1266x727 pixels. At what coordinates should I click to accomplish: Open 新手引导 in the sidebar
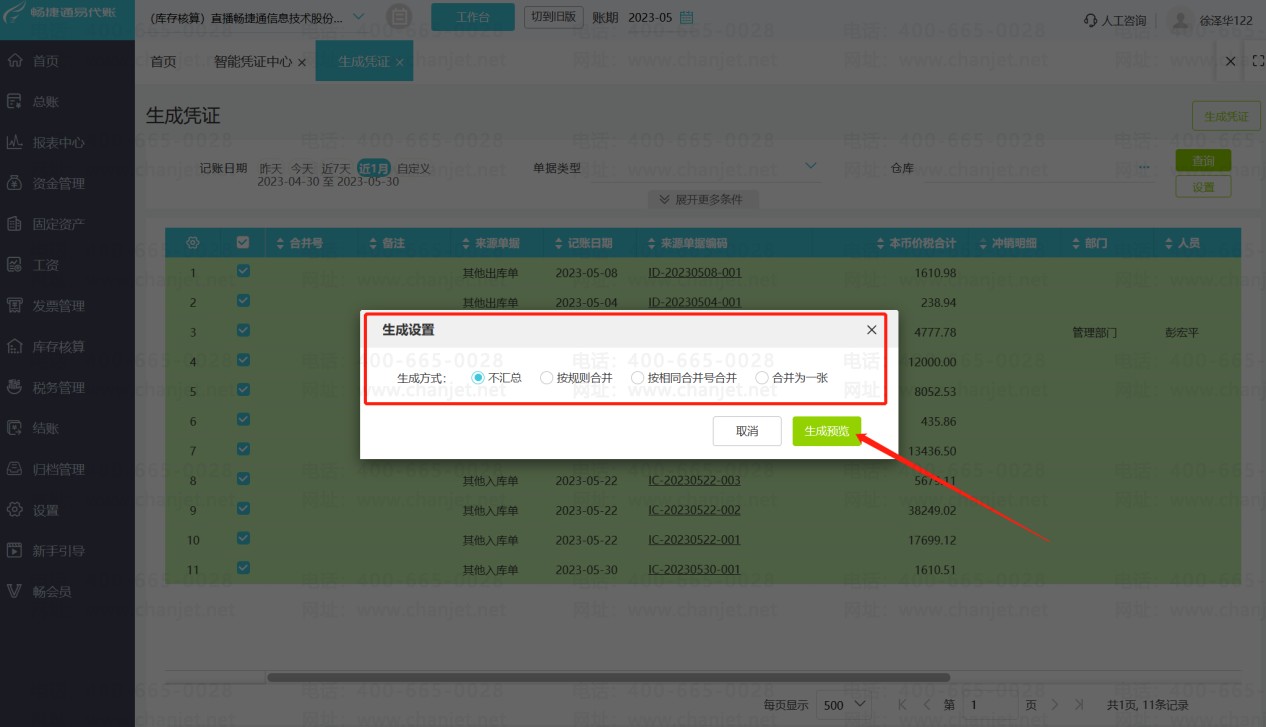(x=59, y=551)
